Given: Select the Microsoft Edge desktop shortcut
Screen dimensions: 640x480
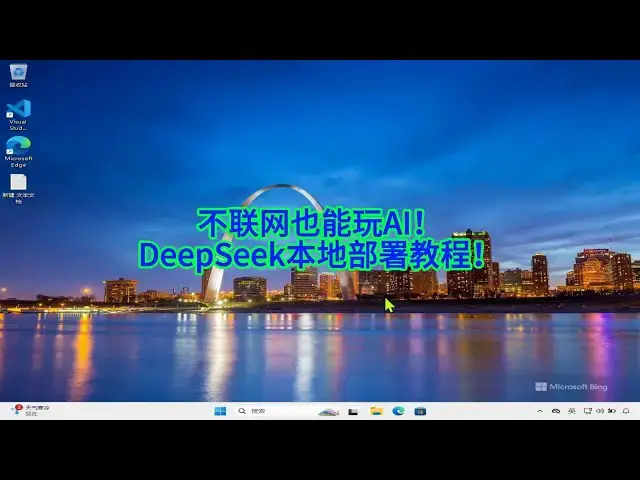Looking at the screenshot, I should pyautogui.click(x=18, y=152).
